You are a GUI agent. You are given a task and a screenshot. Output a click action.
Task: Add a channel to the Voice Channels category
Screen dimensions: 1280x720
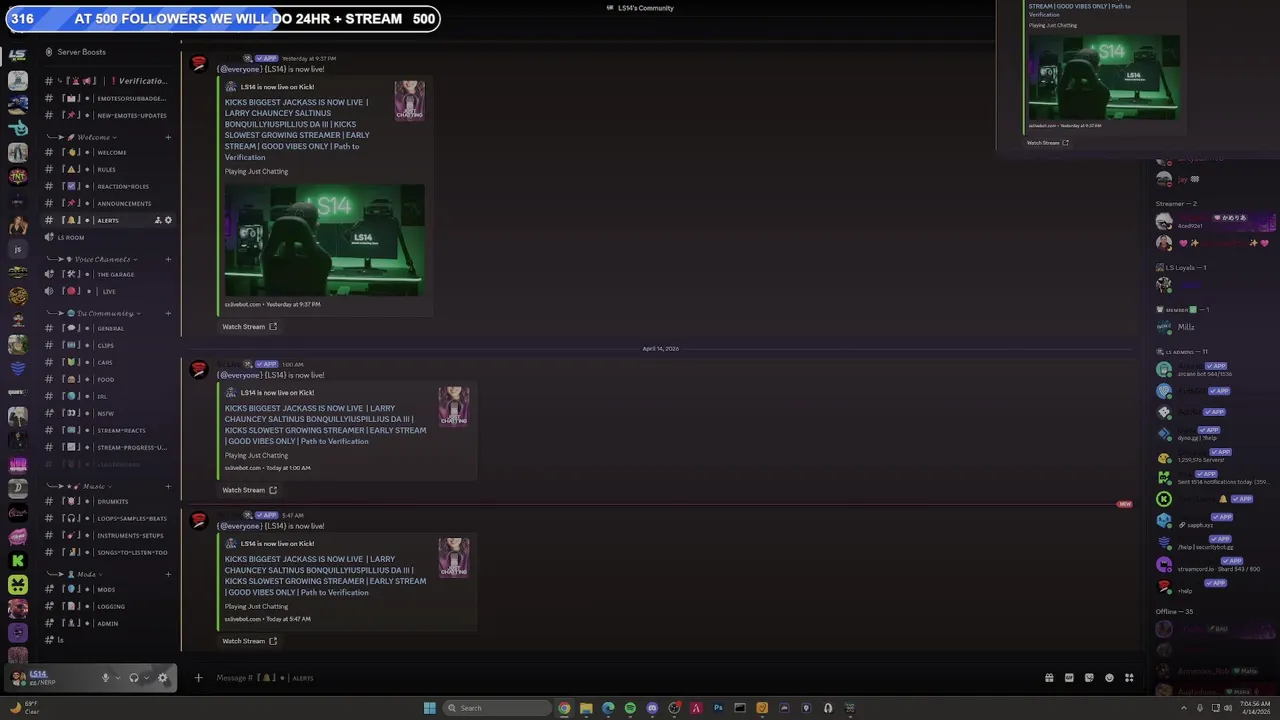168,259
